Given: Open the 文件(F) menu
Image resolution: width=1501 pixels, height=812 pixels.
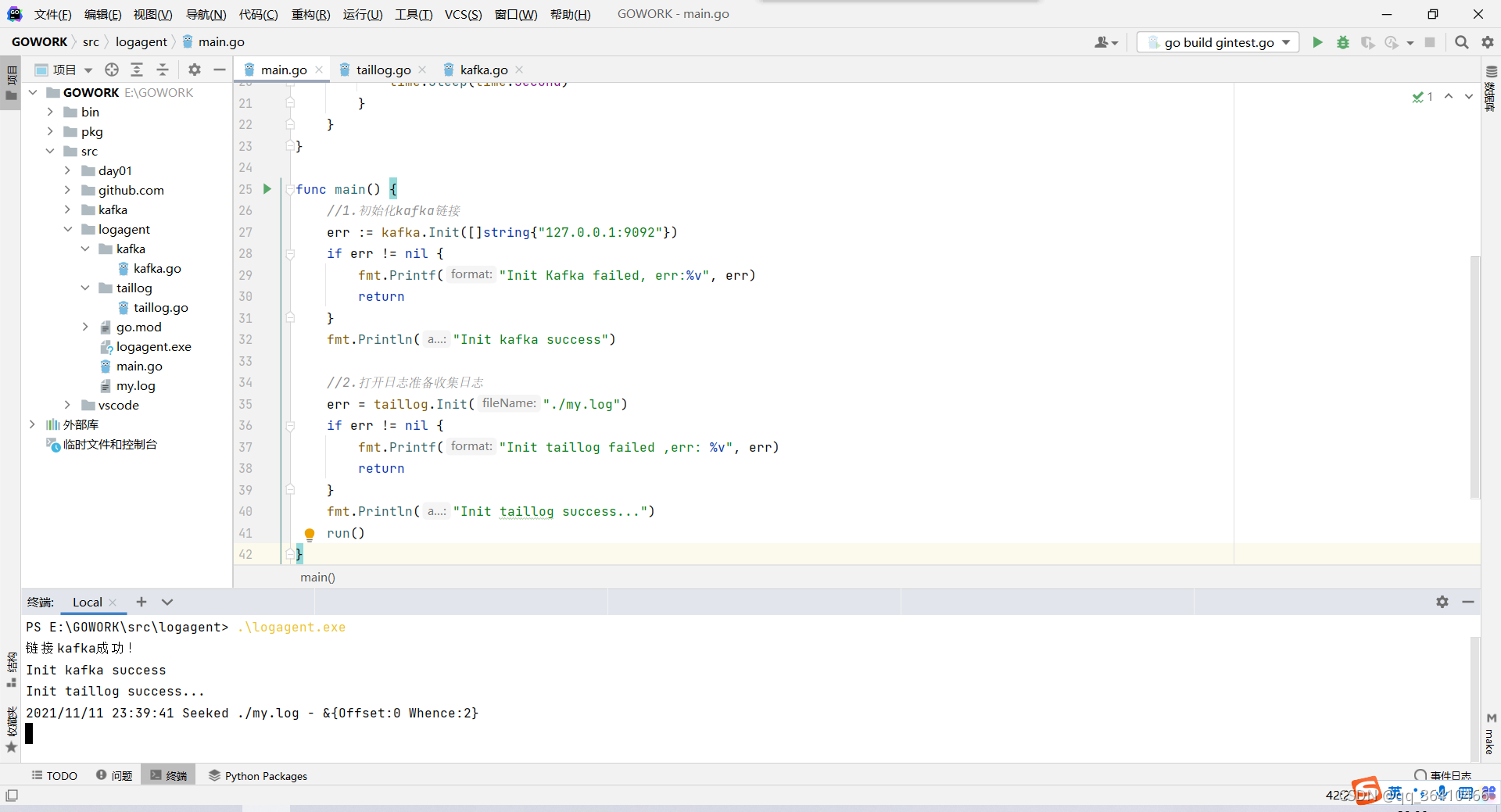Looking at the screenshot, I should 52,14.
